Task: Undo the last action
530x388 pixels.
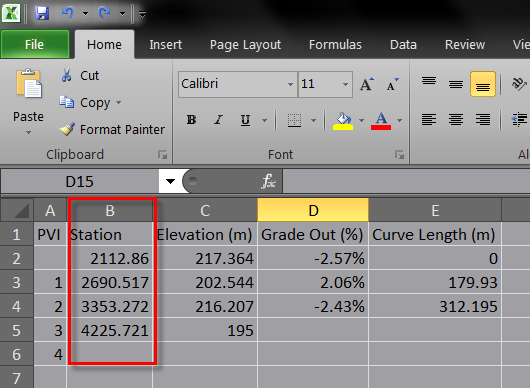Action: (68, 13)
